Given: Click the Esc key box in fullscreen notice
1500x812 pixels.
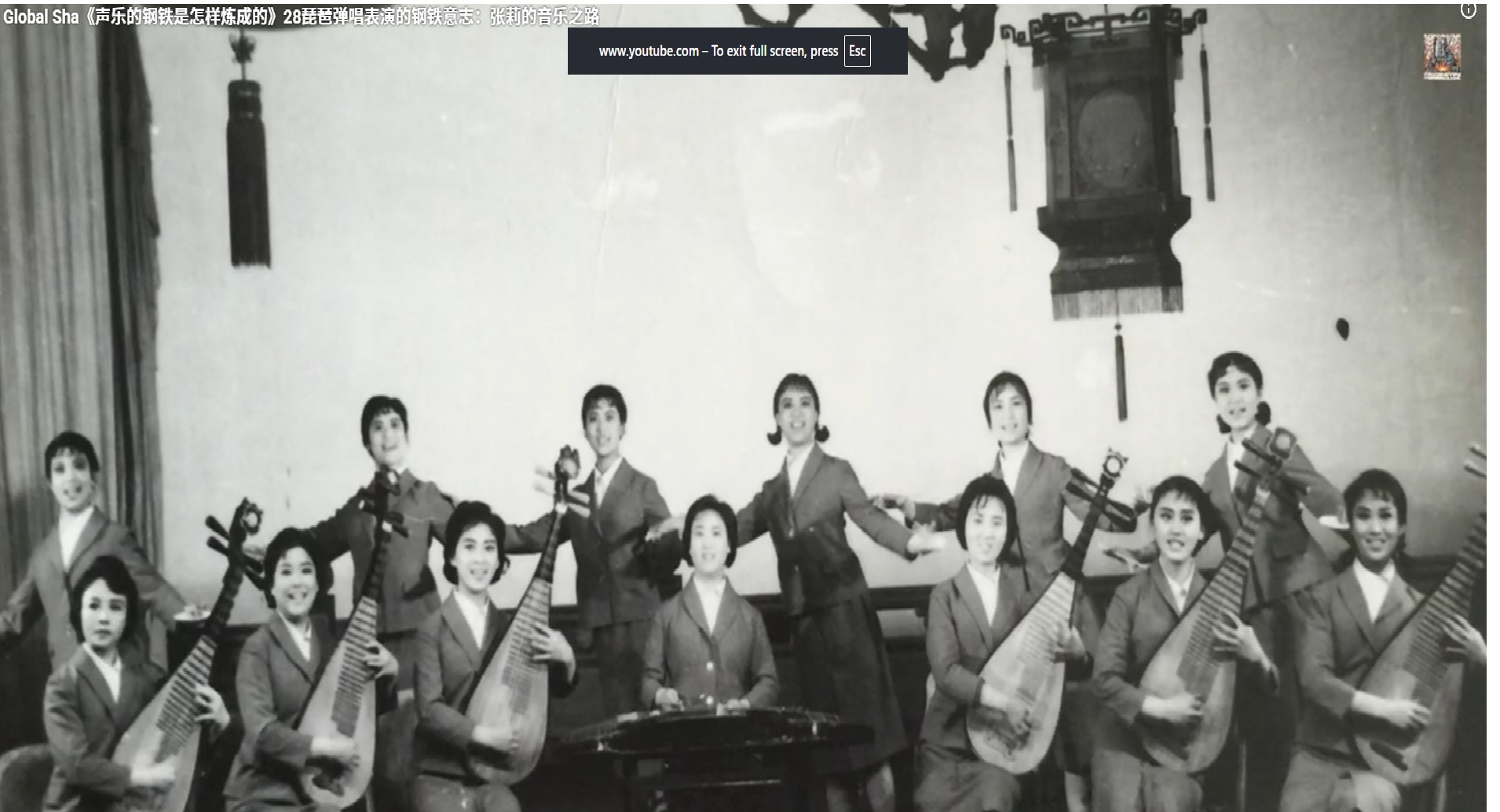Looking at the screenshot, I should pos(857,51).
